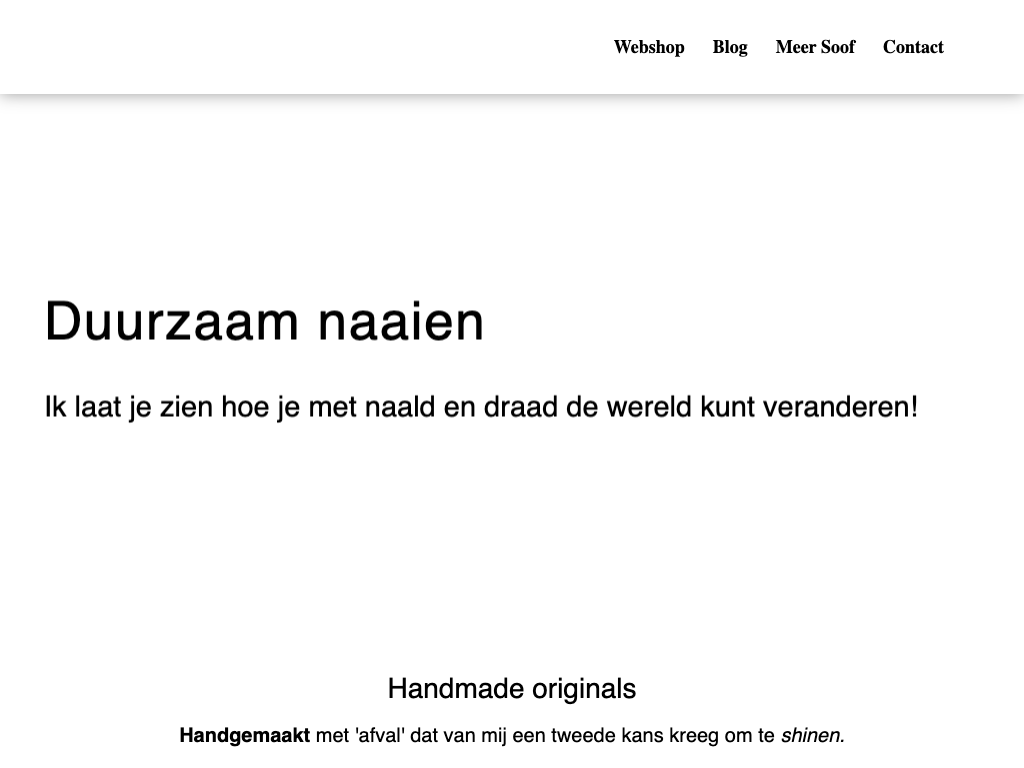1024x768 pixels.
Task: Click the 'Handmade originals' section heading
Action: click(x=511, y=689)
